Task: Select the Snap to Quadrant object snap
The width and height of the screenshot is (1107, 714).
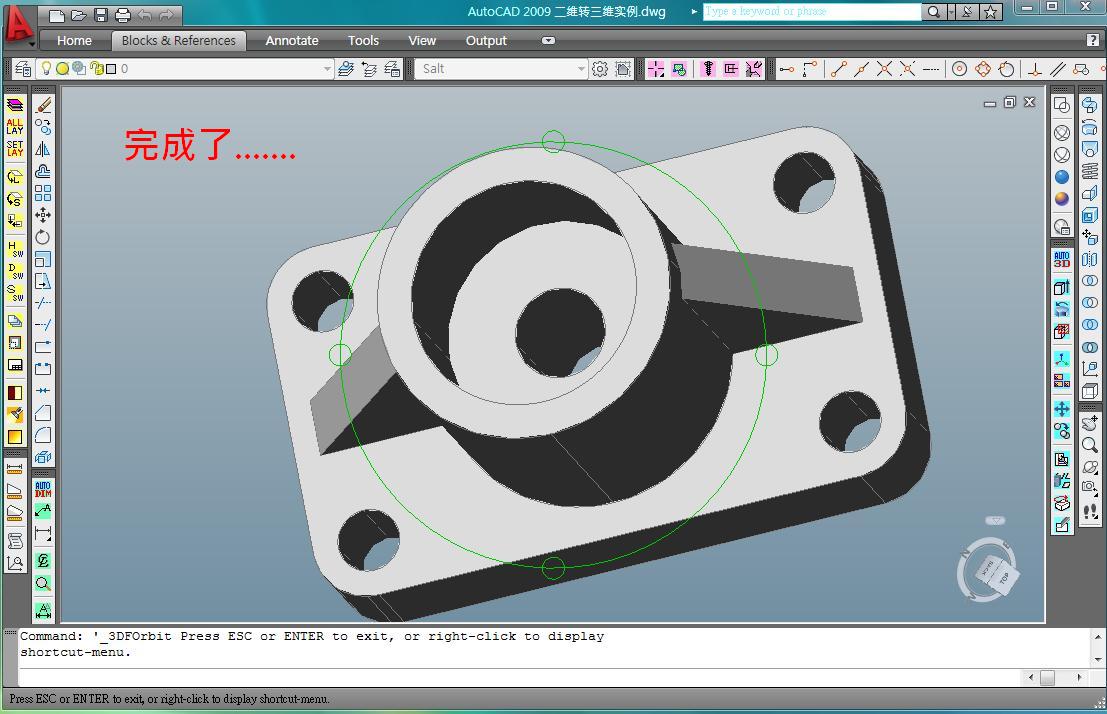Action: tap(983, 69)
